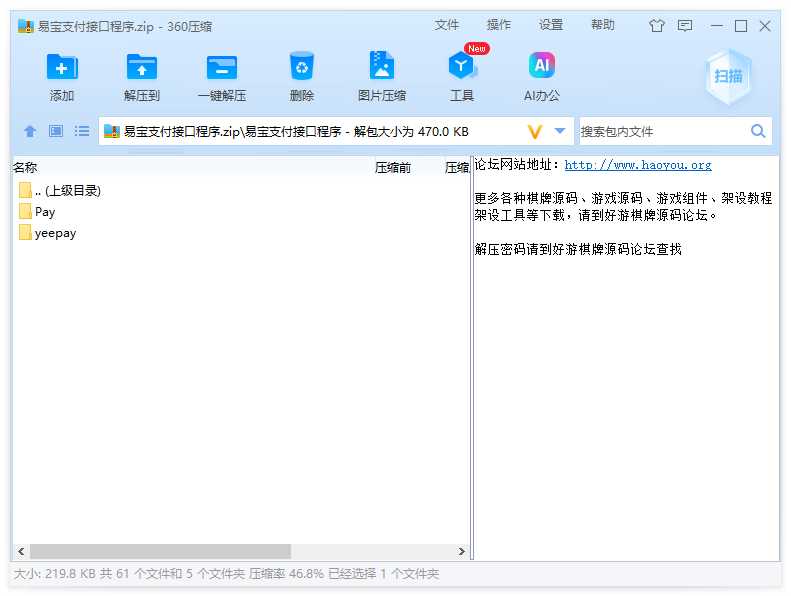791x596 pixels.
Task: Click the horizontal scrollbar right arrow
Action: point(462,551)
